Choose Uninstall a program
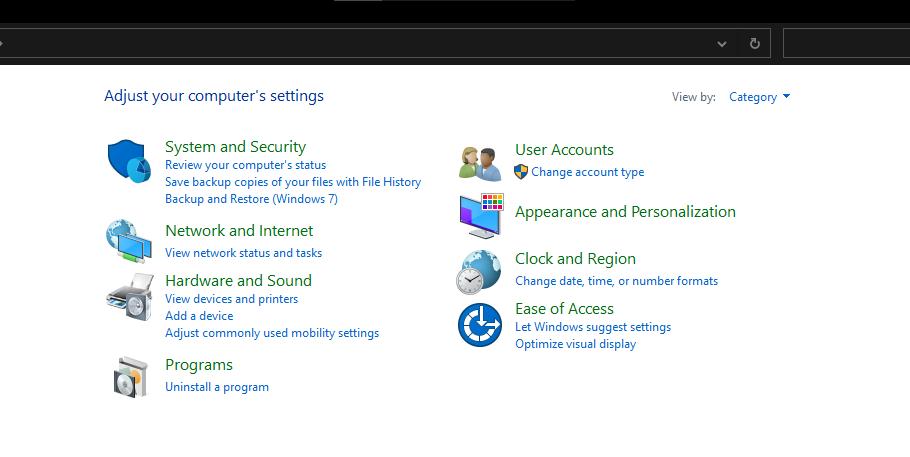This screenshot has height=457, width=910. coord(216,387)
